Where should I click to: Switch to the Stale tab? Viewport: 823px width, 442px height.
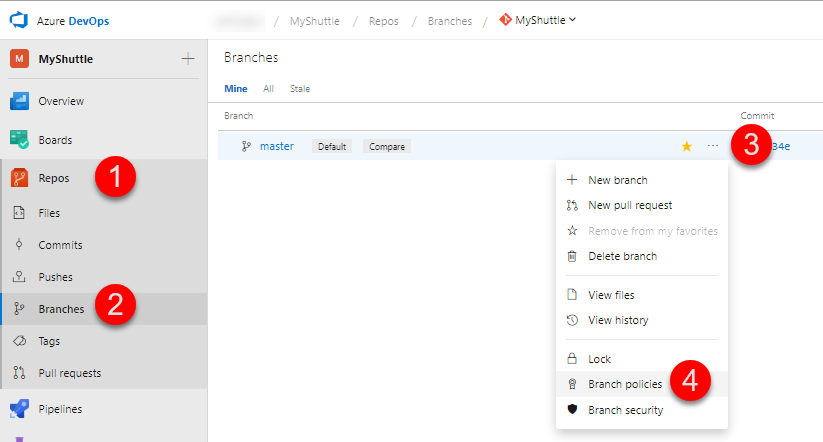tap(300, 89)
